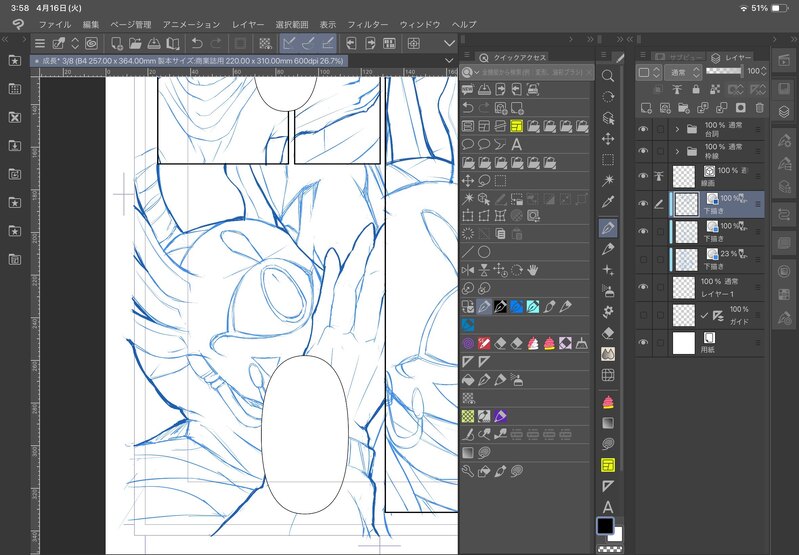Select the Zoom magnifier tool
The height and width of the screenshot is (555, 799).
[608, 75]
